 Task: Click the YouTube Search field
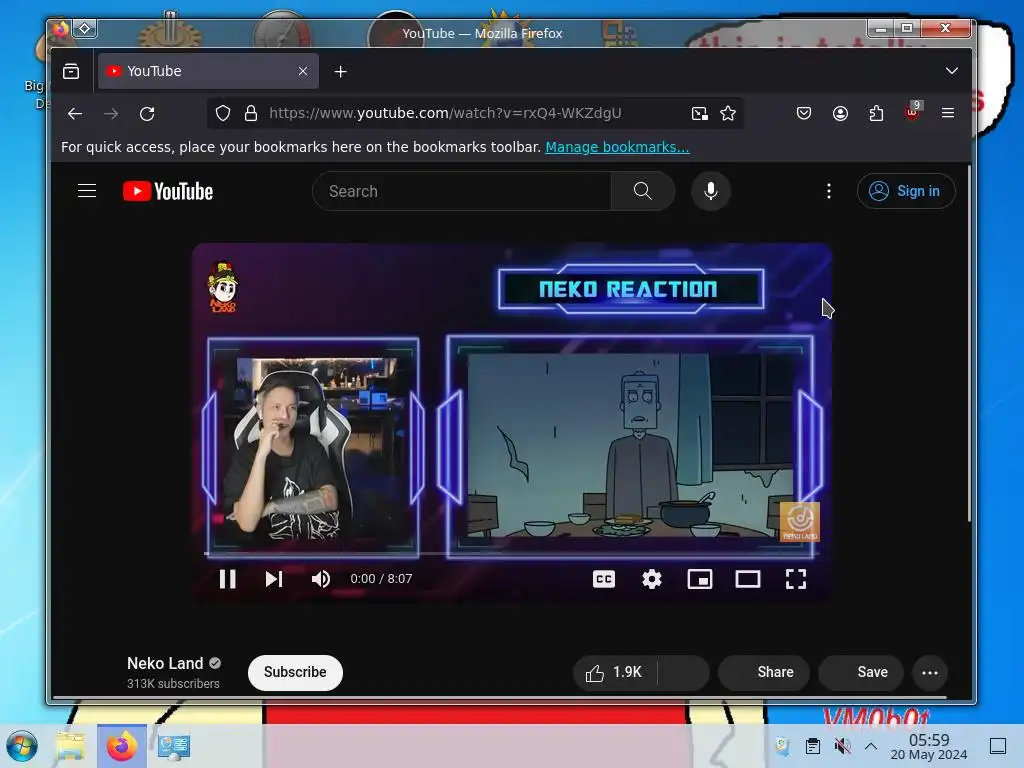tap(462, 191)
